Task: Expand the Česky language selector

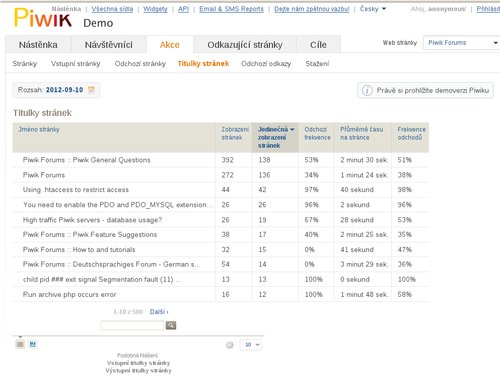Action: 373,9
